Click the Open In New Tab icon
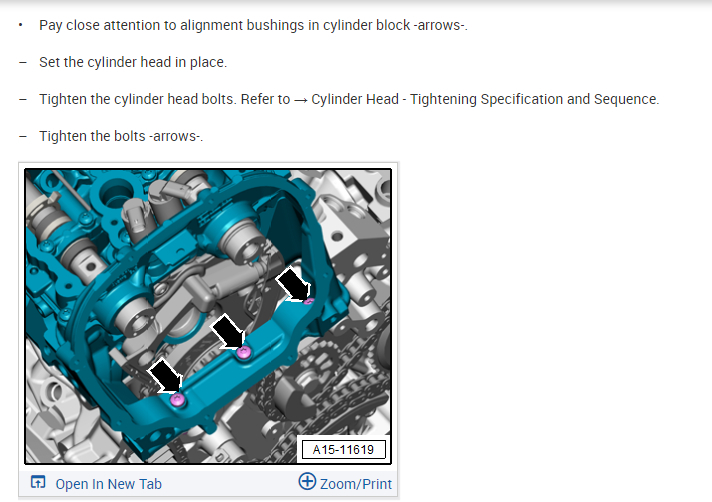The width and height of the screenshot is (712, 502). click(x=38, y=482)
